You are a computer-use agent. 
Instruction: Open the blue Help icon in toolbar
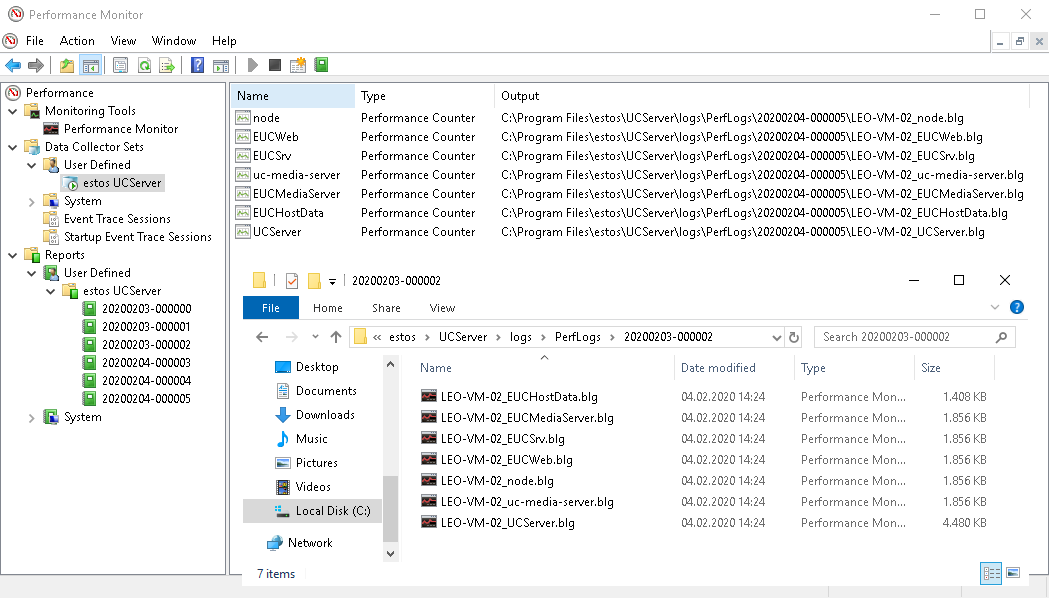point(198,65)
